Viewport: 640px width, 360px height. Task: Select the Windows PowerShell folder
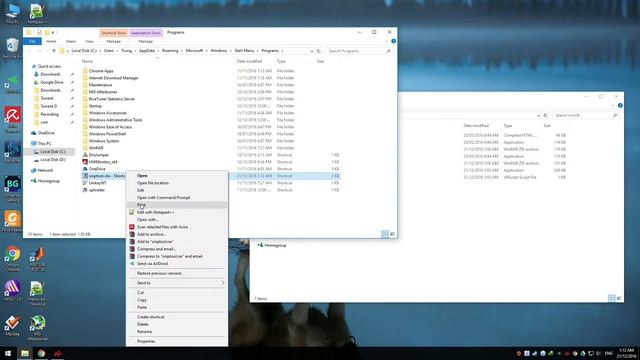[107, 134]
